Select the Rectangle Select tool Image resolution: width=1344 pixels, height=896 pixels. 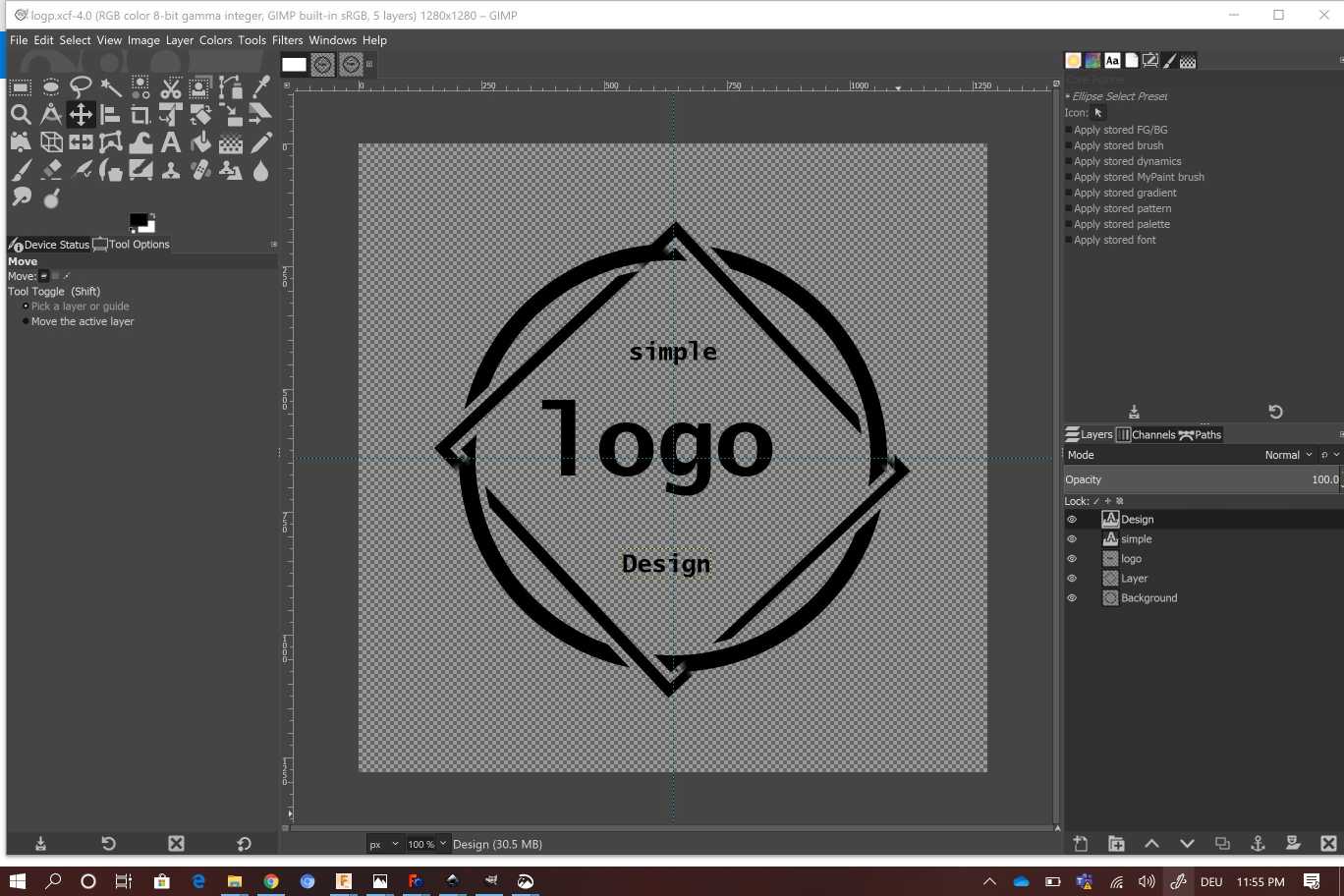pos(21,87)
